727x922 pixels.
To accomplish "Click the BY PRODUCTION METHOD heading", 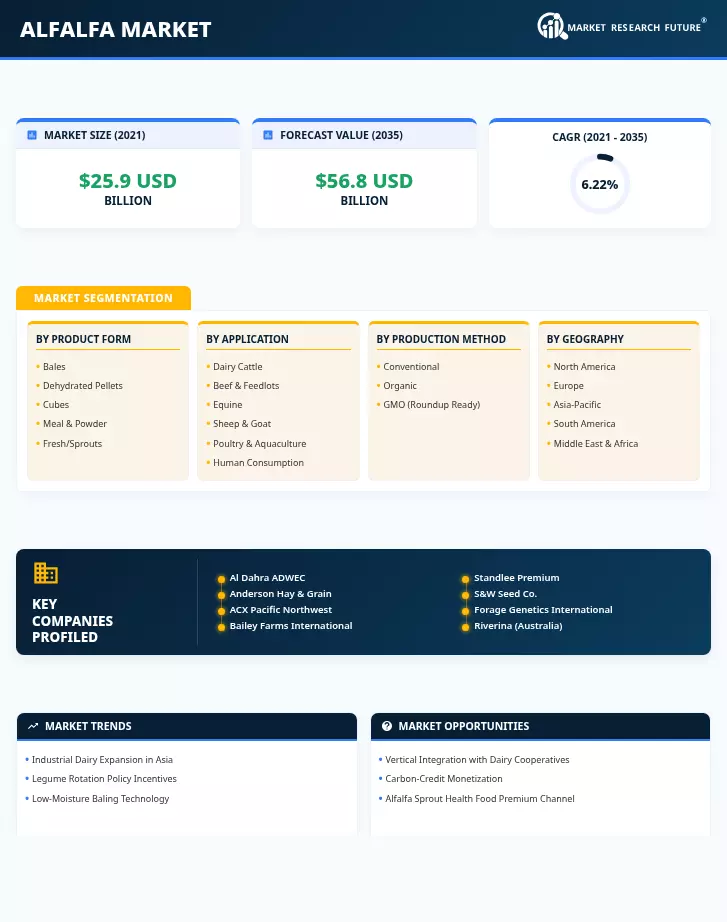I will pyautogui.click(x=441, y=339).
